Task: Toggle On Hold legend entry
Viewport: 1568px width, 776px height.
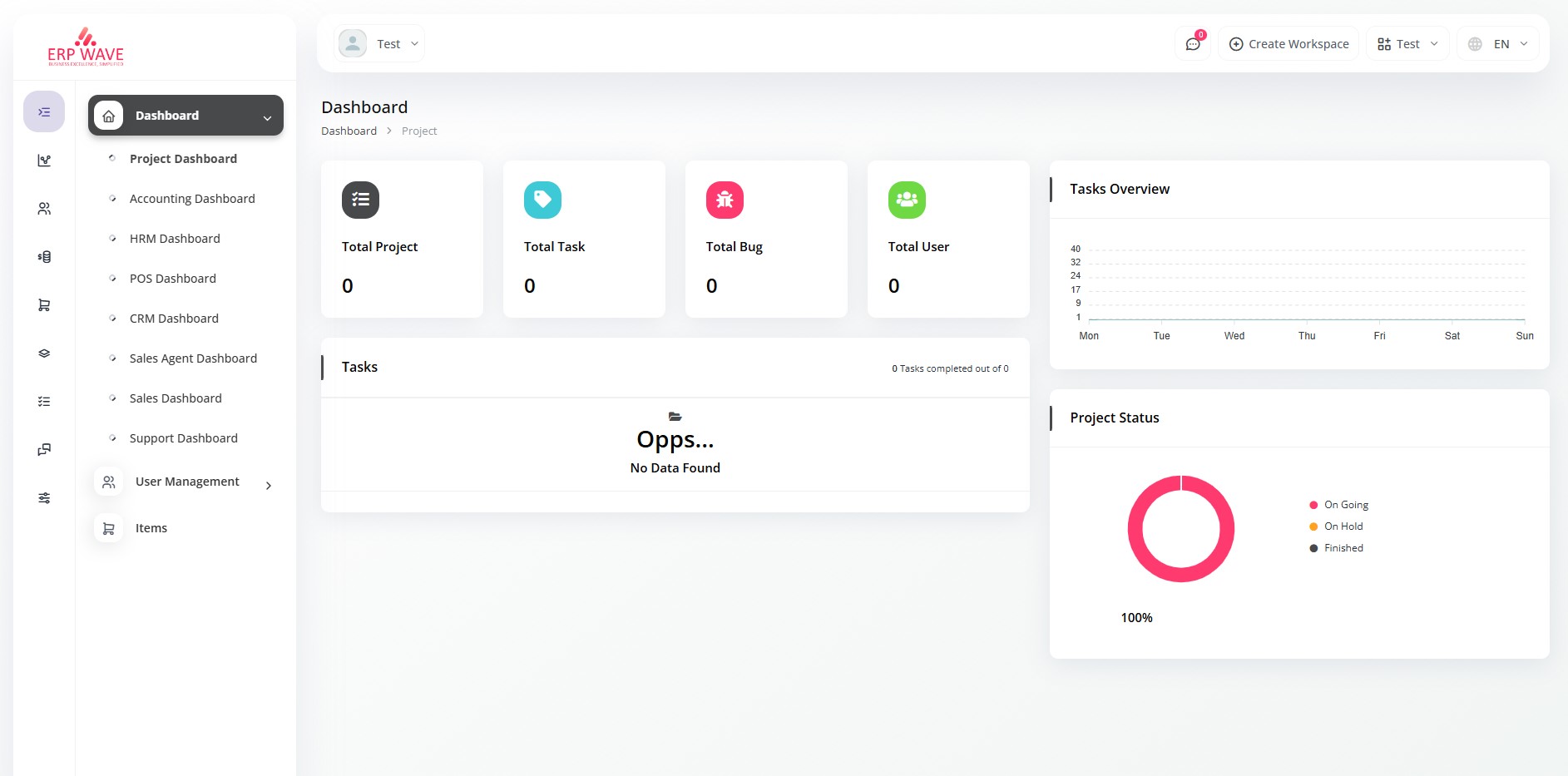Action: coord(1336,526)
